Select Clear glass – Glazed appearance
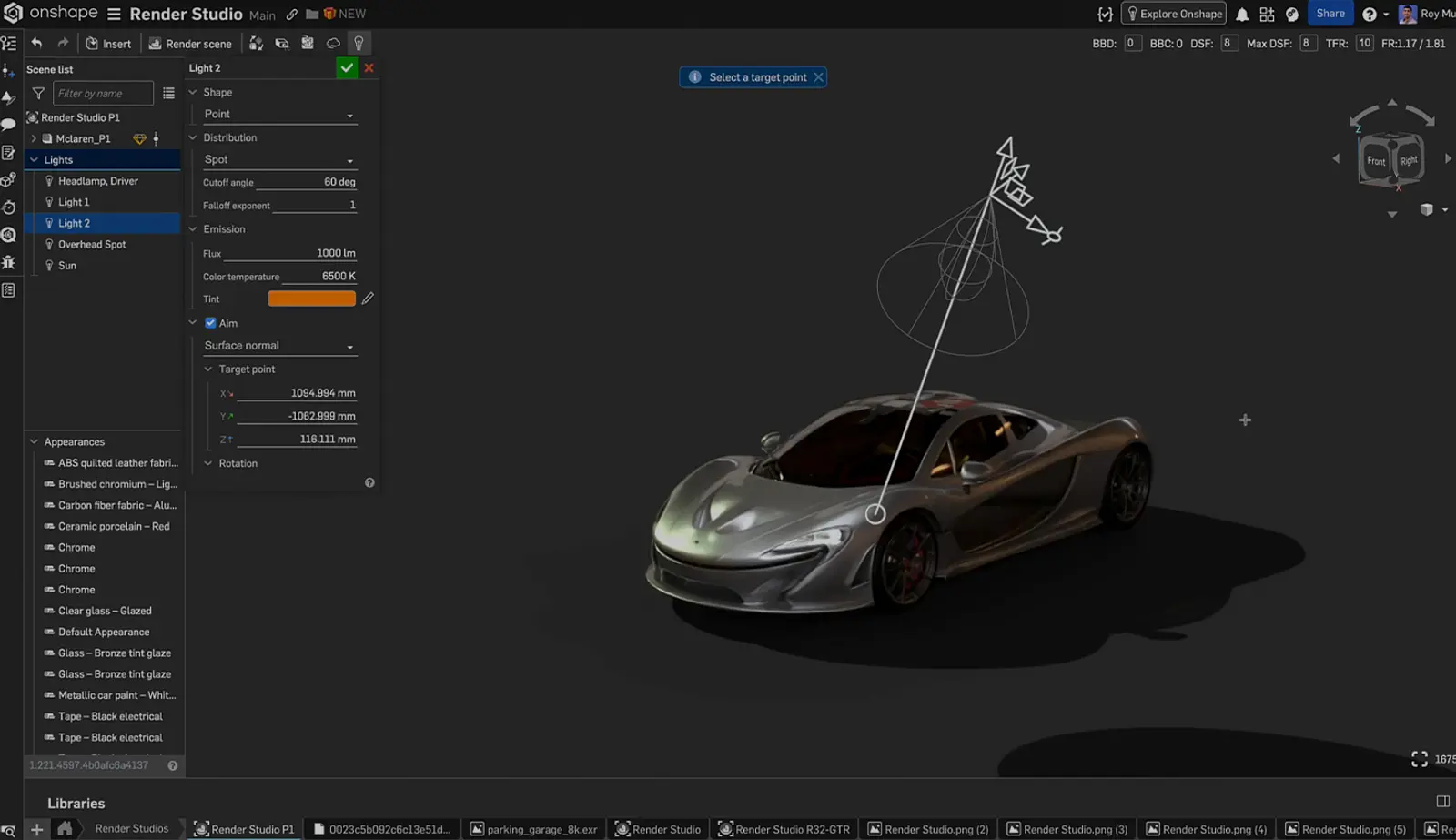Image resolution: width=1456 pixels, height=840 pixels. click(105, 611)
